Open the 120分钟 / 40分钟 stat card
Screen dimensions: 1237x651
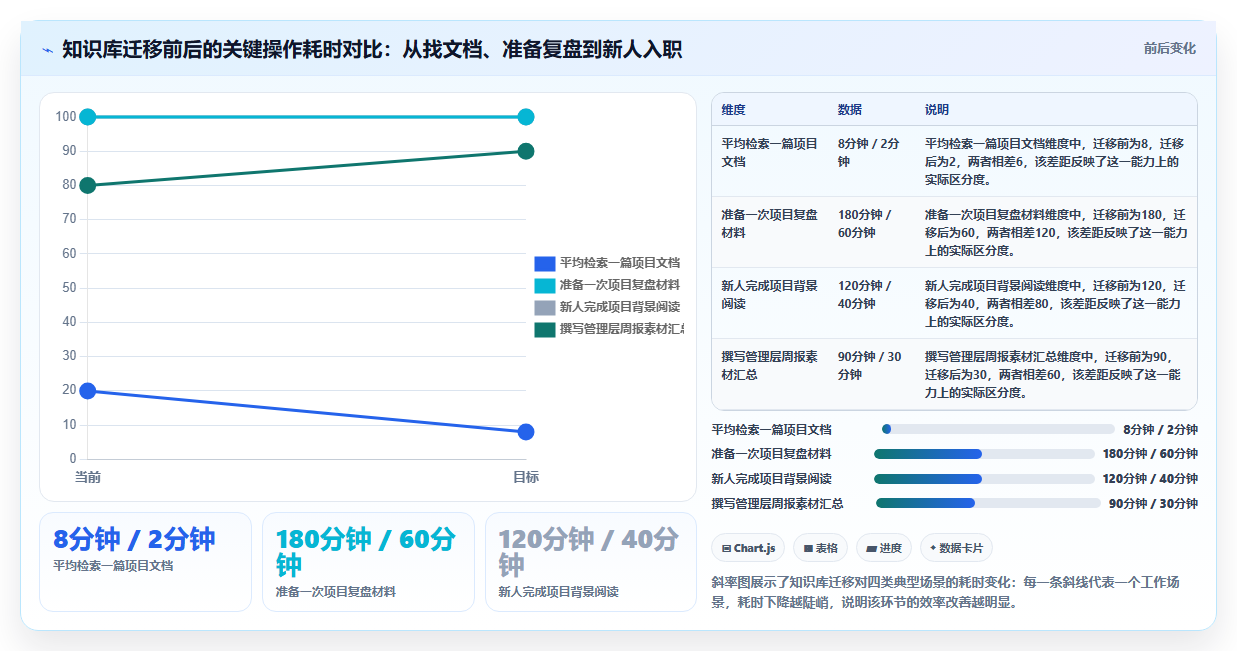coord(591,562)
